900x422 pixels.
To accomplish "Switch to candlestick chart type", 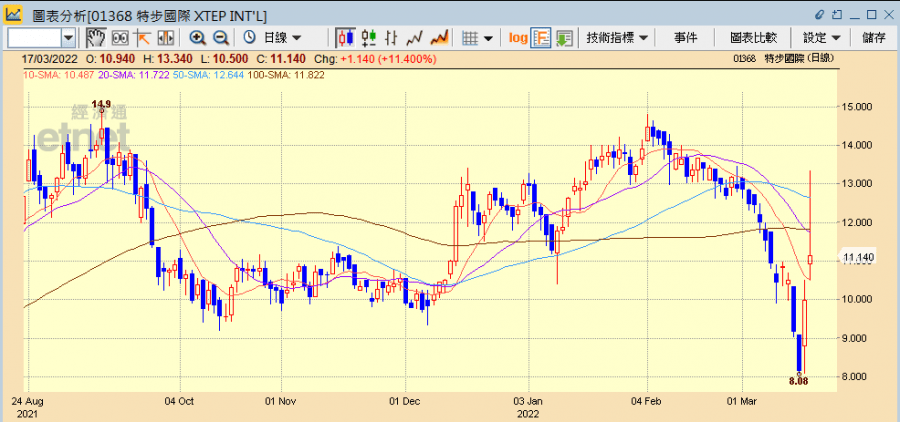I will pyautogui.click(x=345, y=38).
